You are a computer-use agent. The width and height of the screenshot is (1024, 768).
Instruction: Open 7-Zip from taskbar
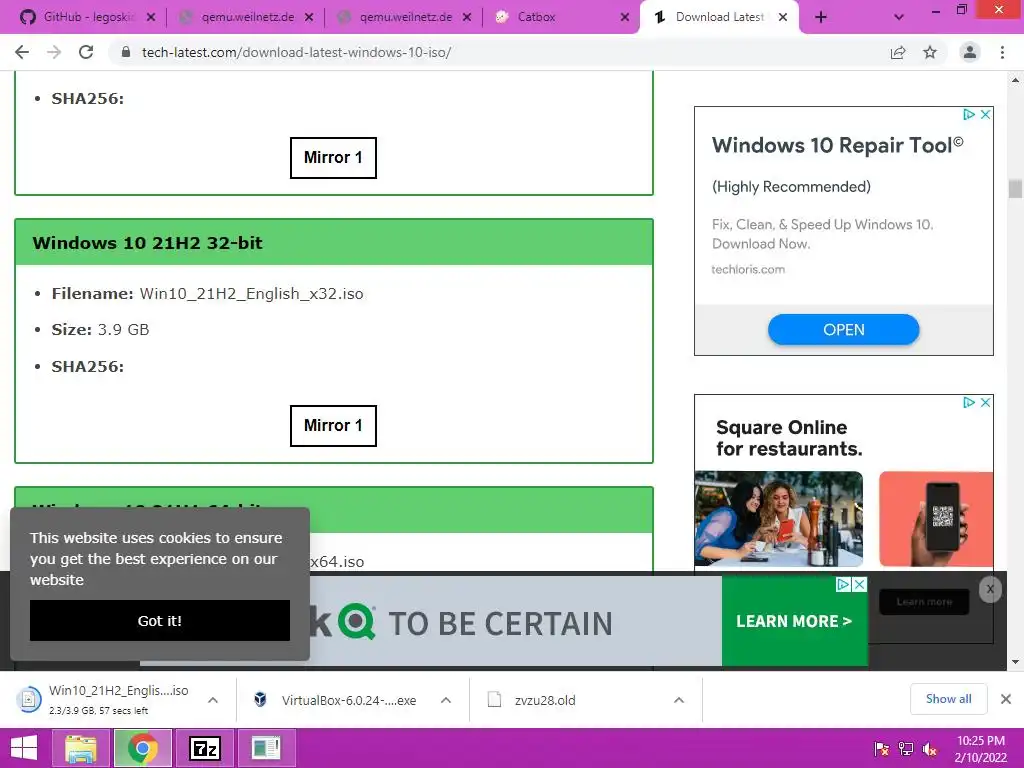pyautogui.click(x=204, y=748)
